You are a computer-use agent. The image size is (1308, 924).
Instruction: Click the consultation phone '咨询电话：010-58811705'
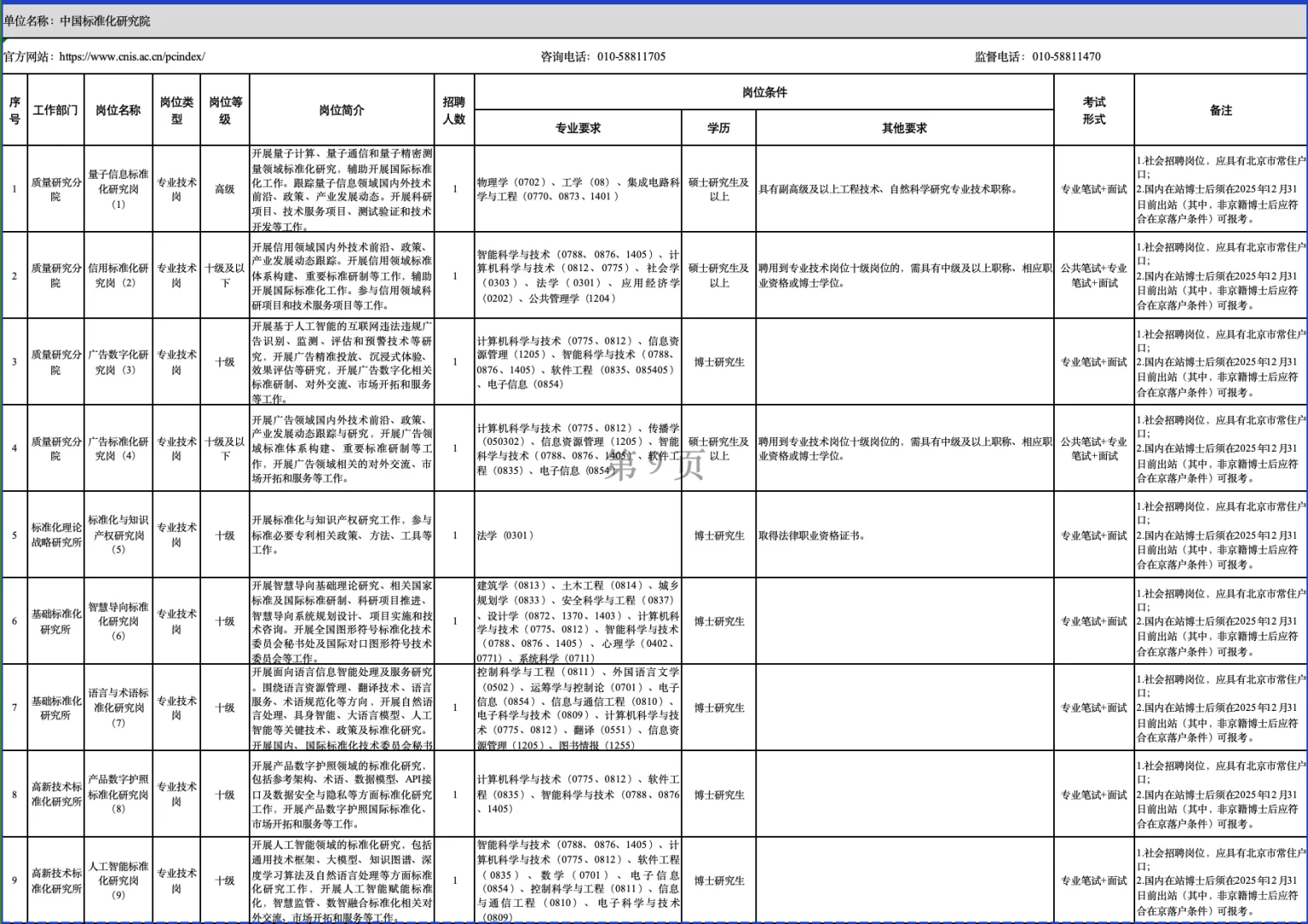click(x=603, y=56)
